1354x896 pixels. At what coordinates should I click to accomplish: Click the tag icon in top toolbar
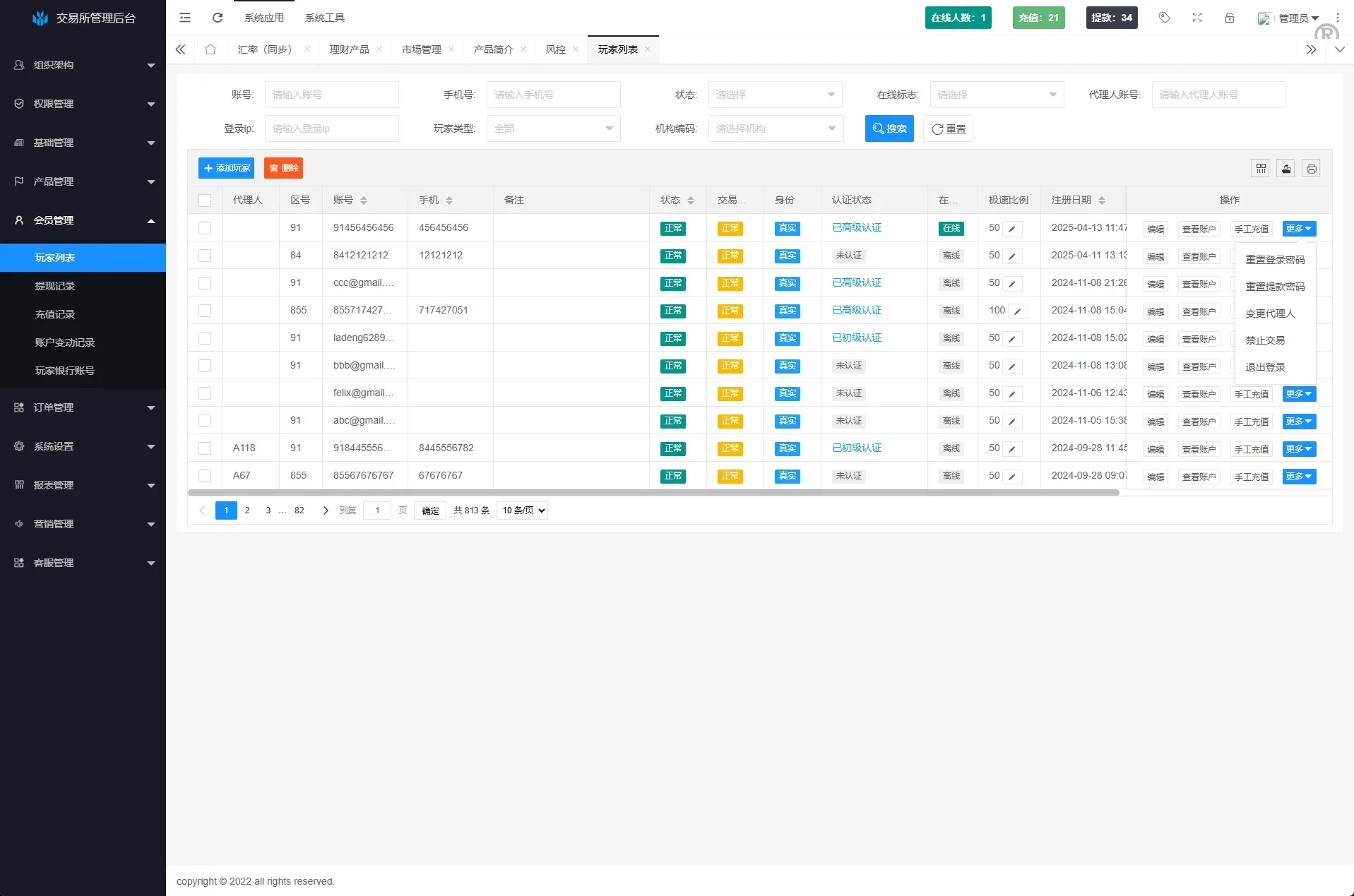click(1164, 18)
